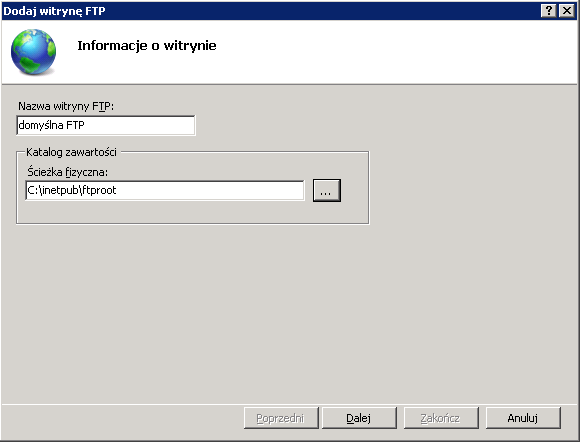Screen dimensions: 580x442
Task: Go to next step with Dalej
Action: (359, 418)
